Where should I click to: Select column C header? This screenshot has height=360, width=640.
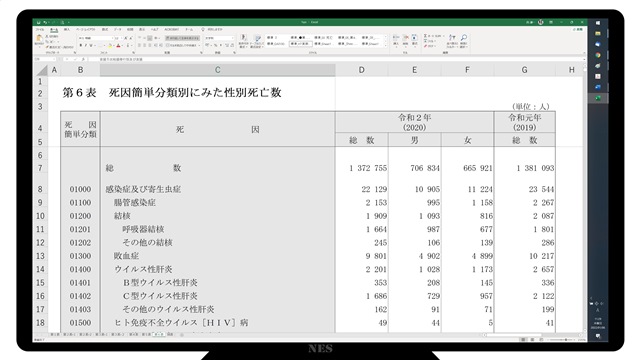pos(218,70)
